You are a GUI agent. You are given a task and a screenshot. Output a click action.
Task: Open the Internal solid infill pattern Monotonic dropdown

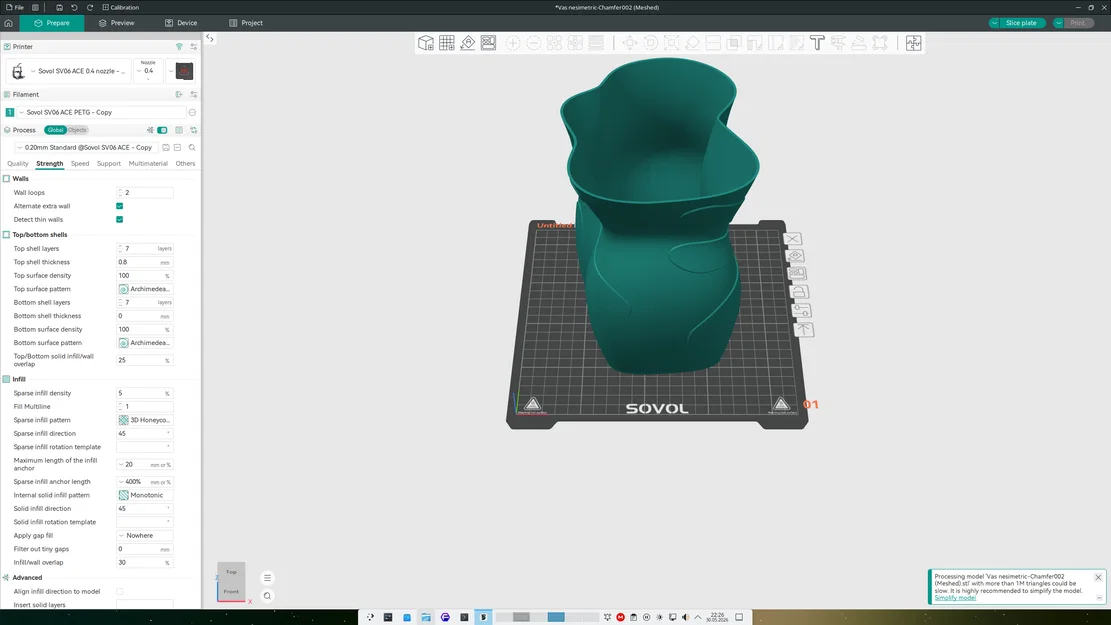click(x=145, y=495)
